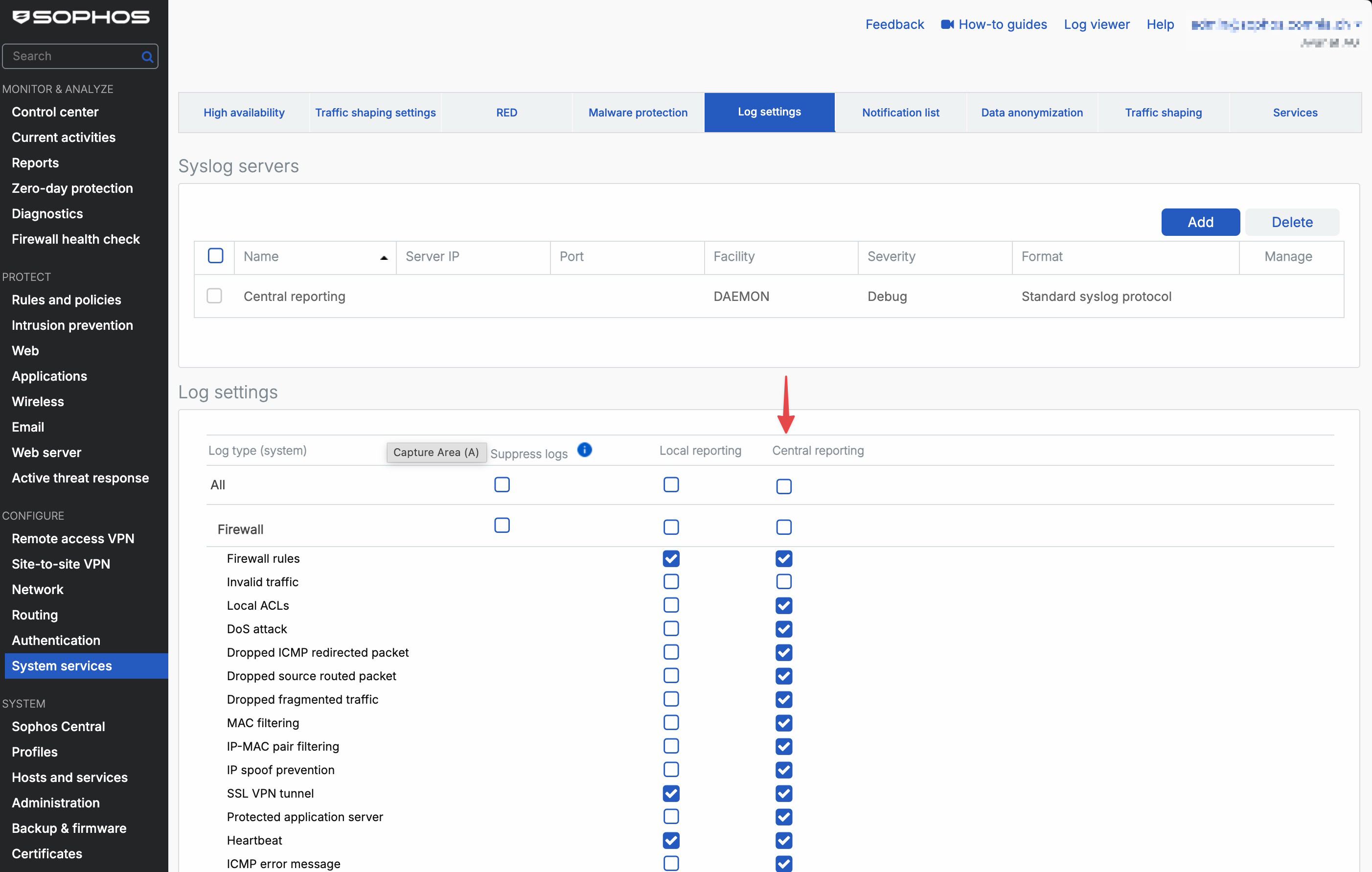Toggle All local reporting checkbox
1372x872 pixels.
[x=671, y=484]
